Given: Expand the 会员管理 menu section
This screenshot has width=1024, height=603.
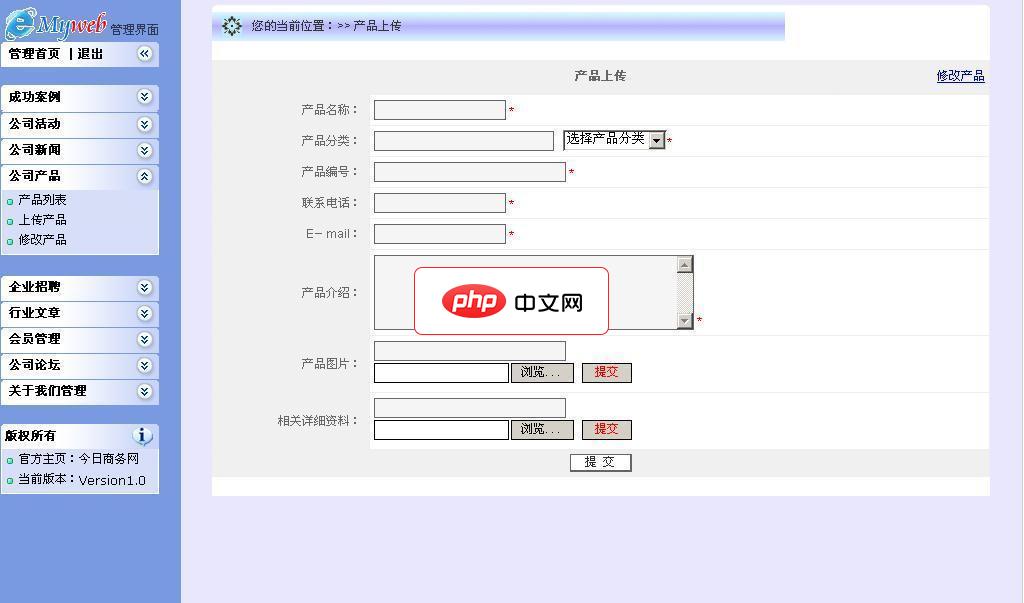Looking at the screenshot, I should point(145,339).
